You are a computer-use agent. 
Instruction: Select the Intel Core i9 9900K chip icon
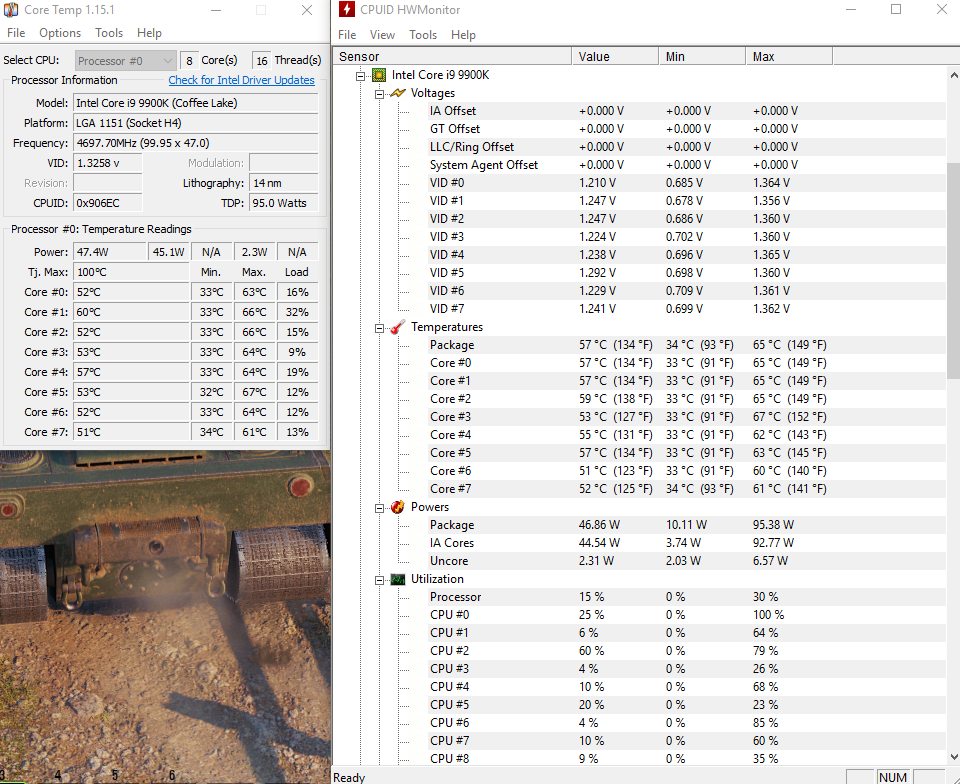(379, 75)
